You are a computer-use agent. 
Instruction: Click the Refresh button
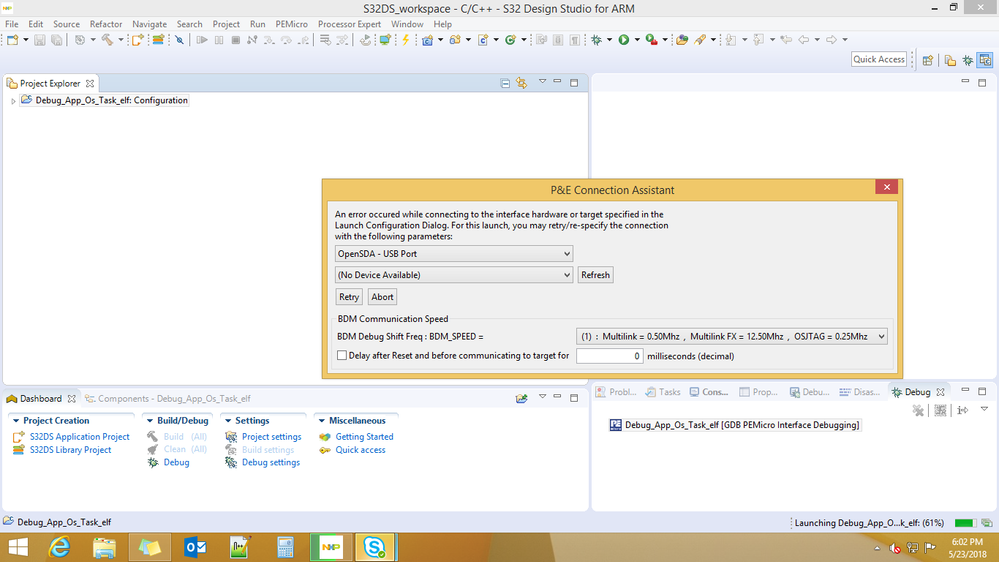[595, 275]
